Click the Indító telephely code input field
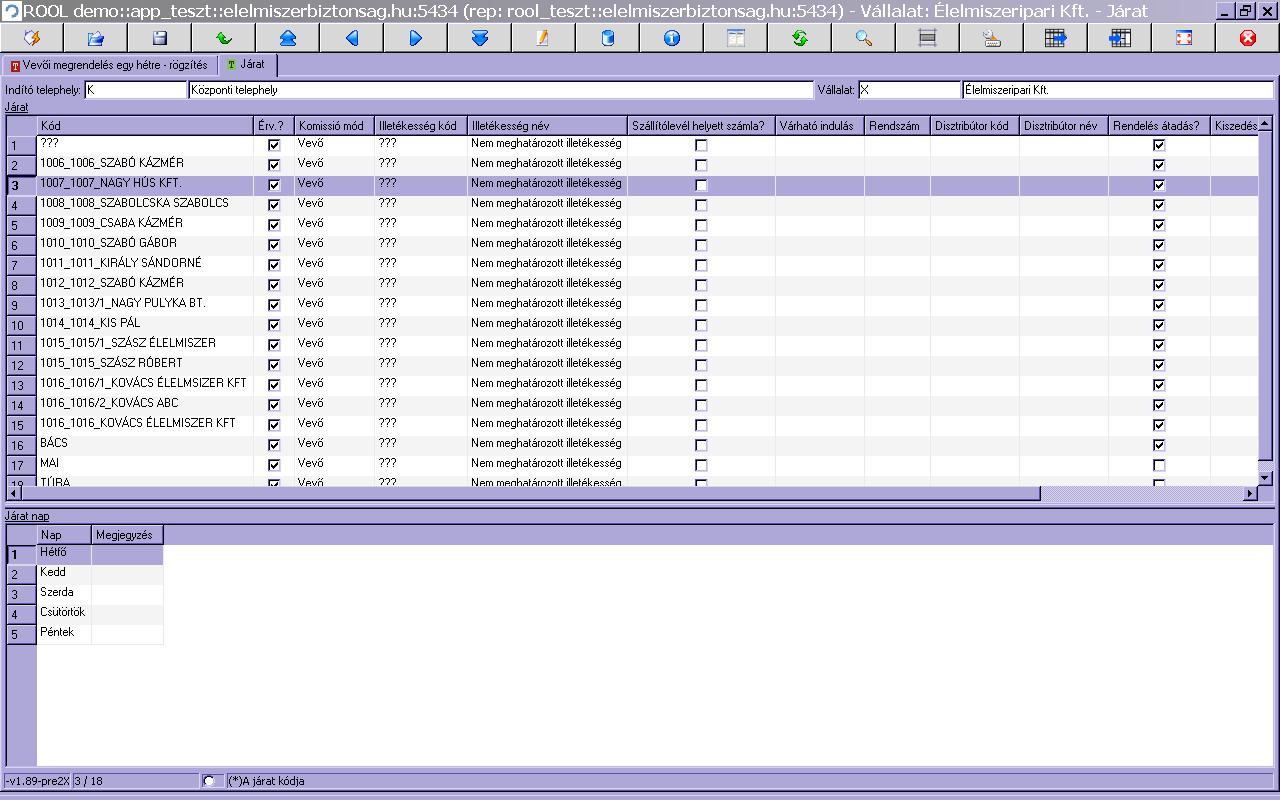The width and height of the screenshot is (1280, 800). click(x=136, y=90)
